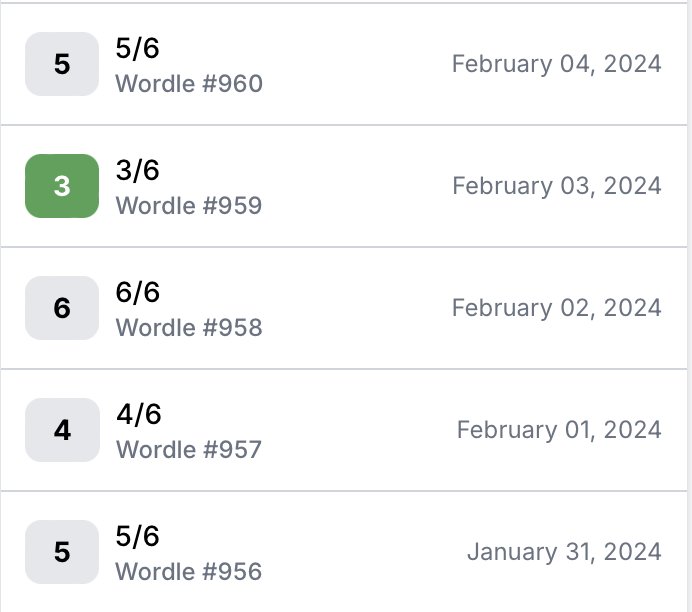Click the January 31, 2024 date
This screenshot has height=612, width=692.
[564, 552]
